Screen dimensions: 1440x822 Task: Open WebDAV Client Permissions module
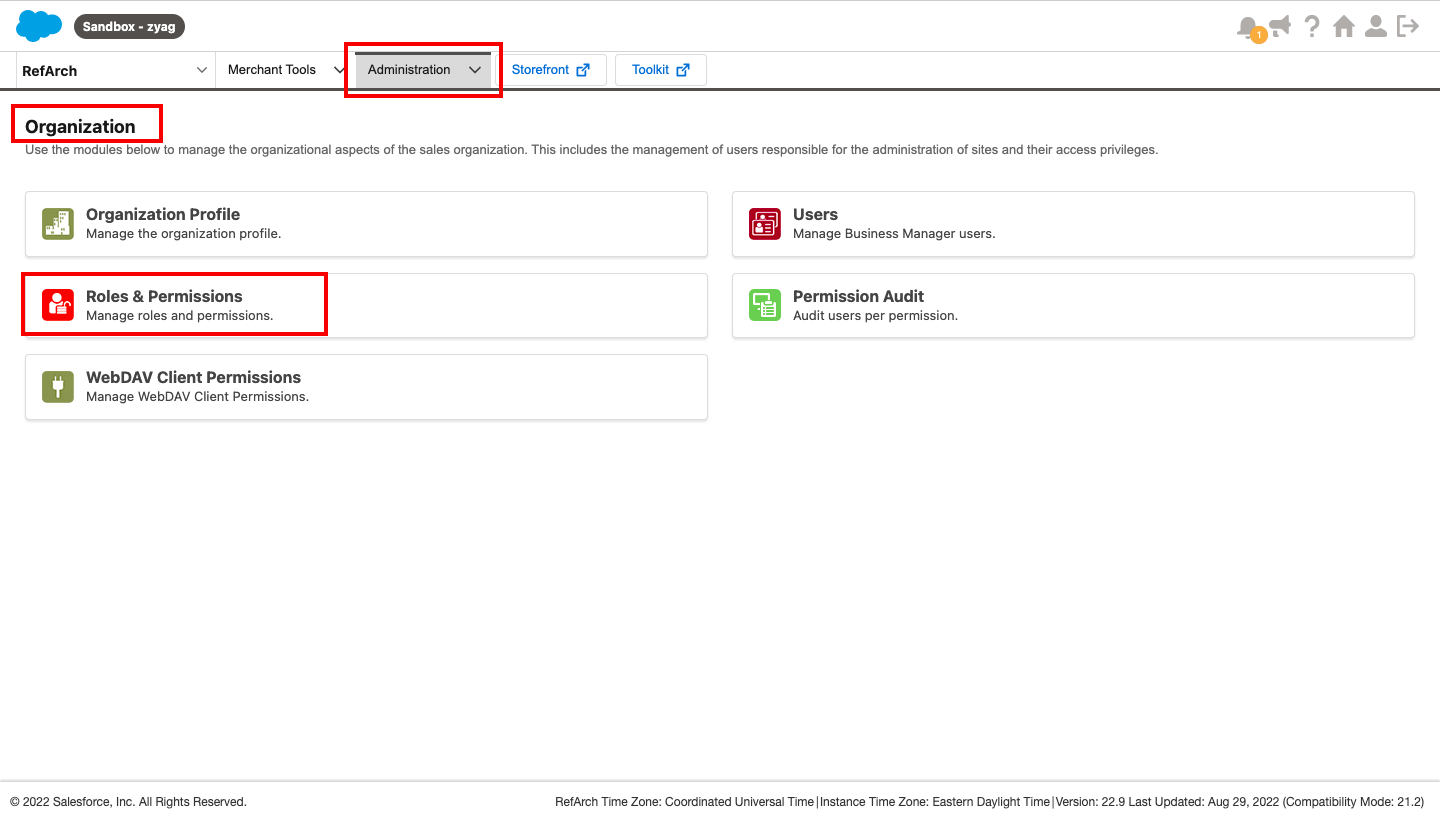point(193,378)
